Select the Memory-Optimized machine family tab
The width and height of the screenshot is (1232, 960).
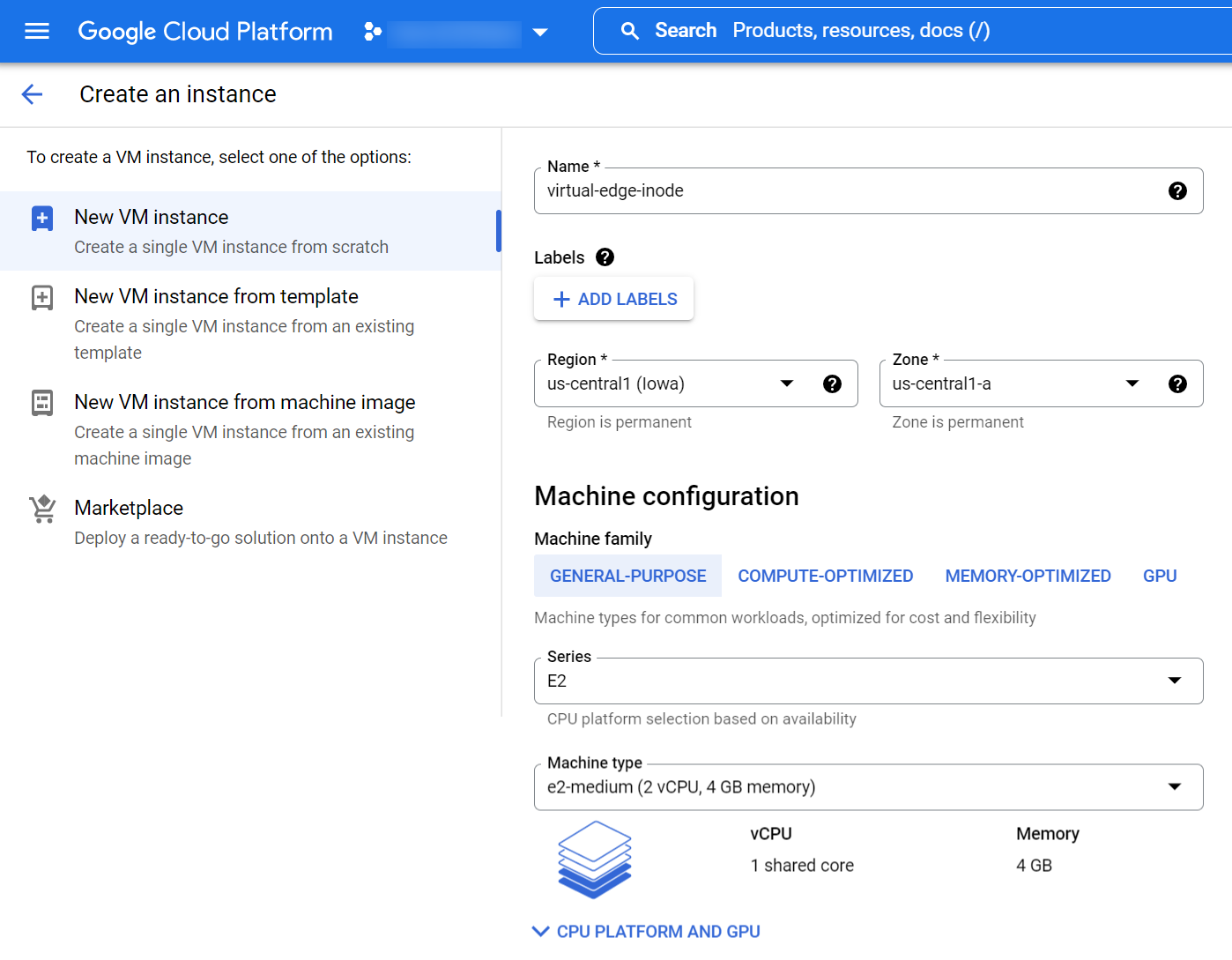[1028, 576]
